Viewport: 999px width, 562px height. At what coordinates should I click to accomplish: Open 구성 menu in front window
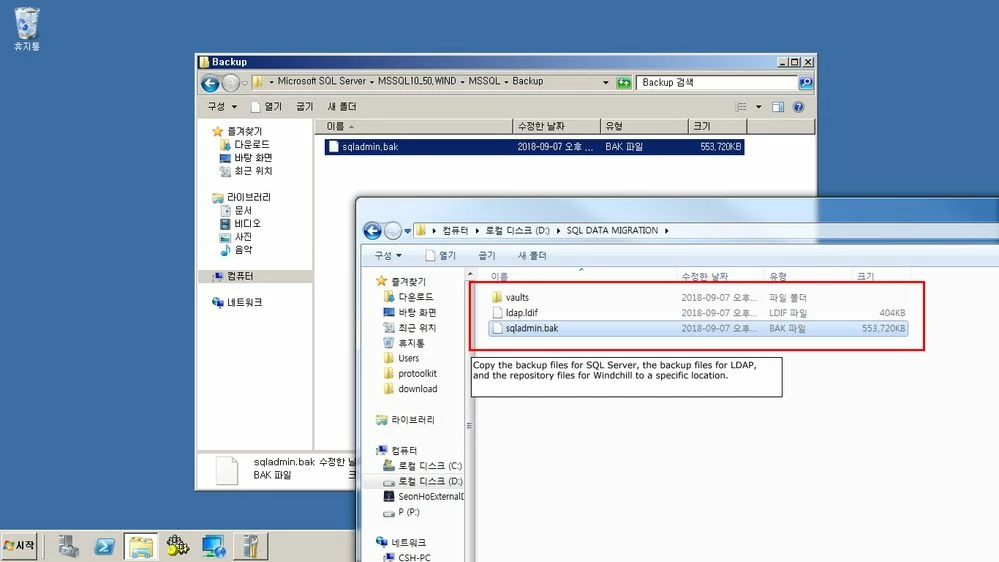[x=388, y=256]
